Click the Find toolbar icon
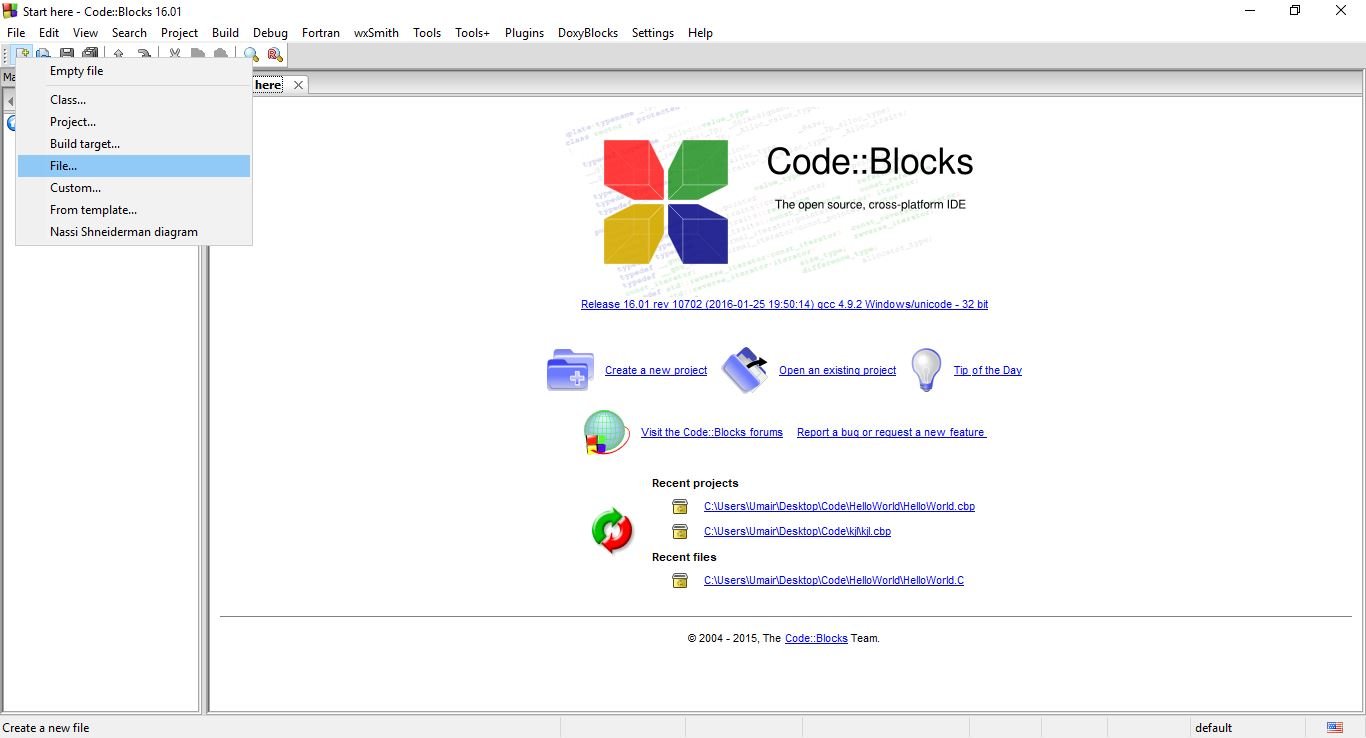The image size is (1366, 738). [251, 55]
